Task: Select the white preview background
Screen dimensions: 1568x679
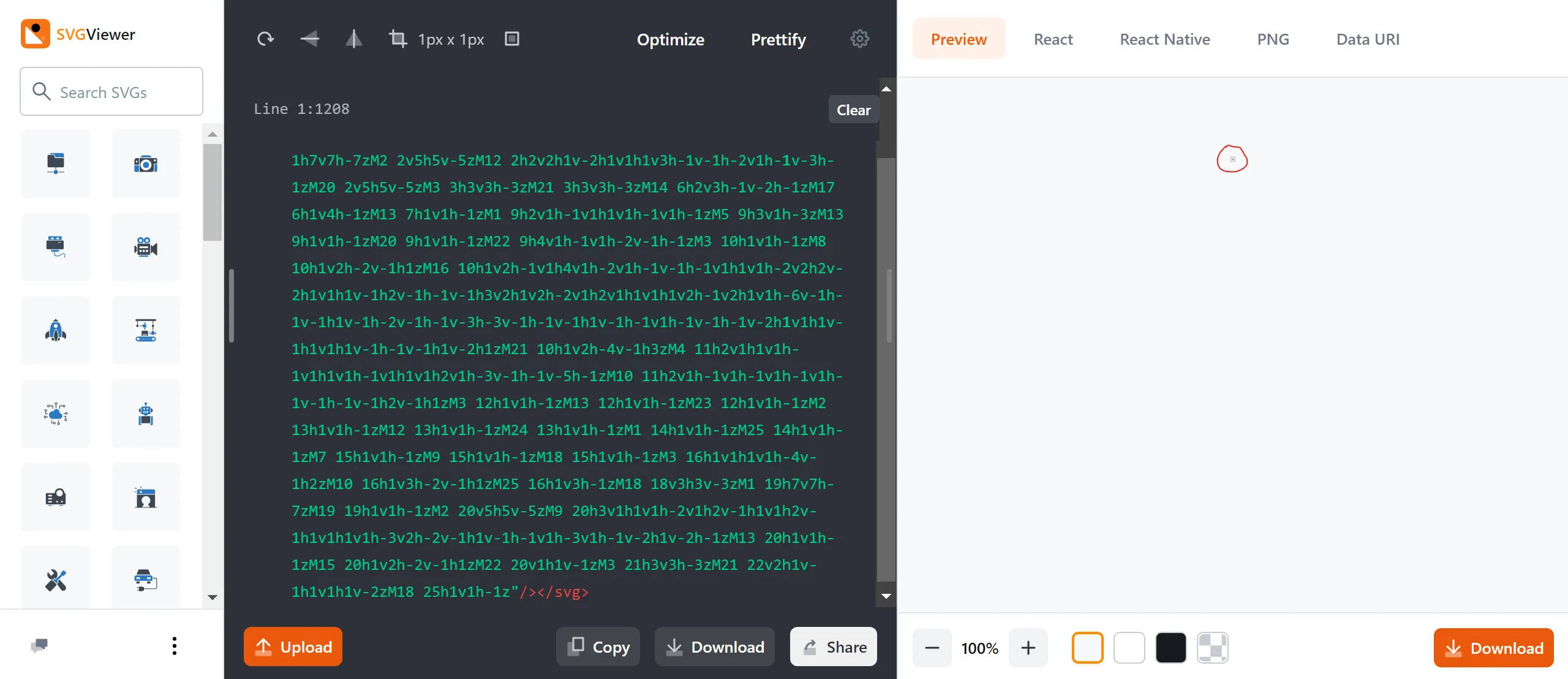Action: (1129, 648)
